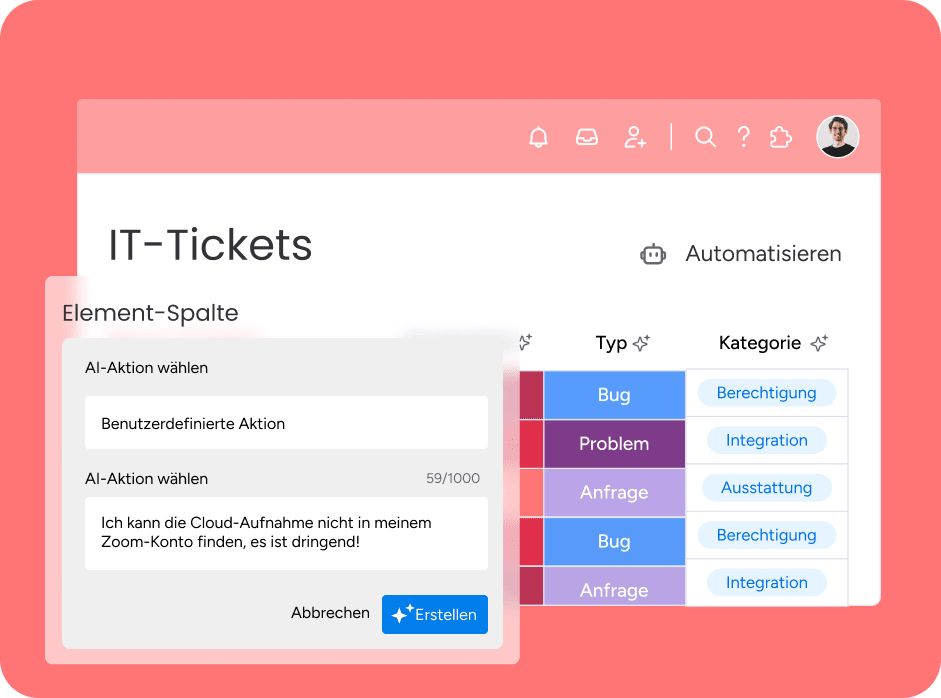The height and width of the screenshot is (698, 941).
Task: Open help via the question mark icon
Action: tap(744, 137)
